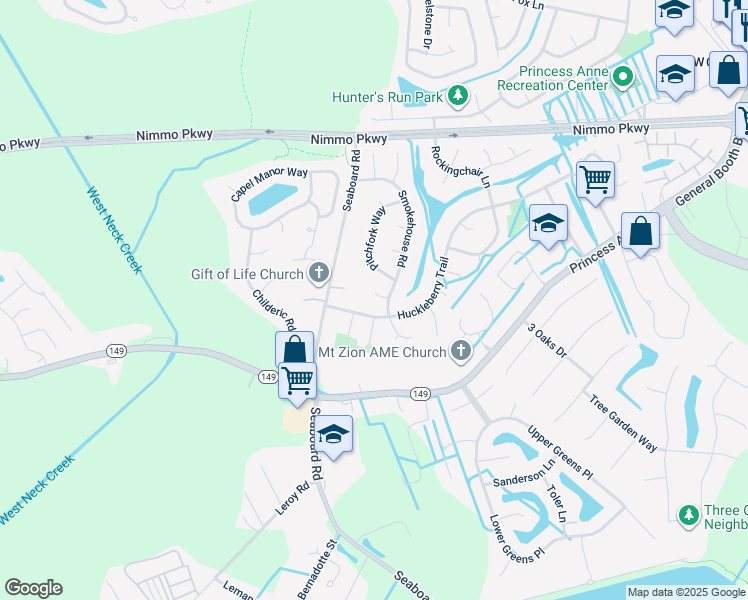Viewport: 748px width, 600px height.
Task: Select Three Oaks Neighborhood park marker
Action: click(x=688, y=516)
